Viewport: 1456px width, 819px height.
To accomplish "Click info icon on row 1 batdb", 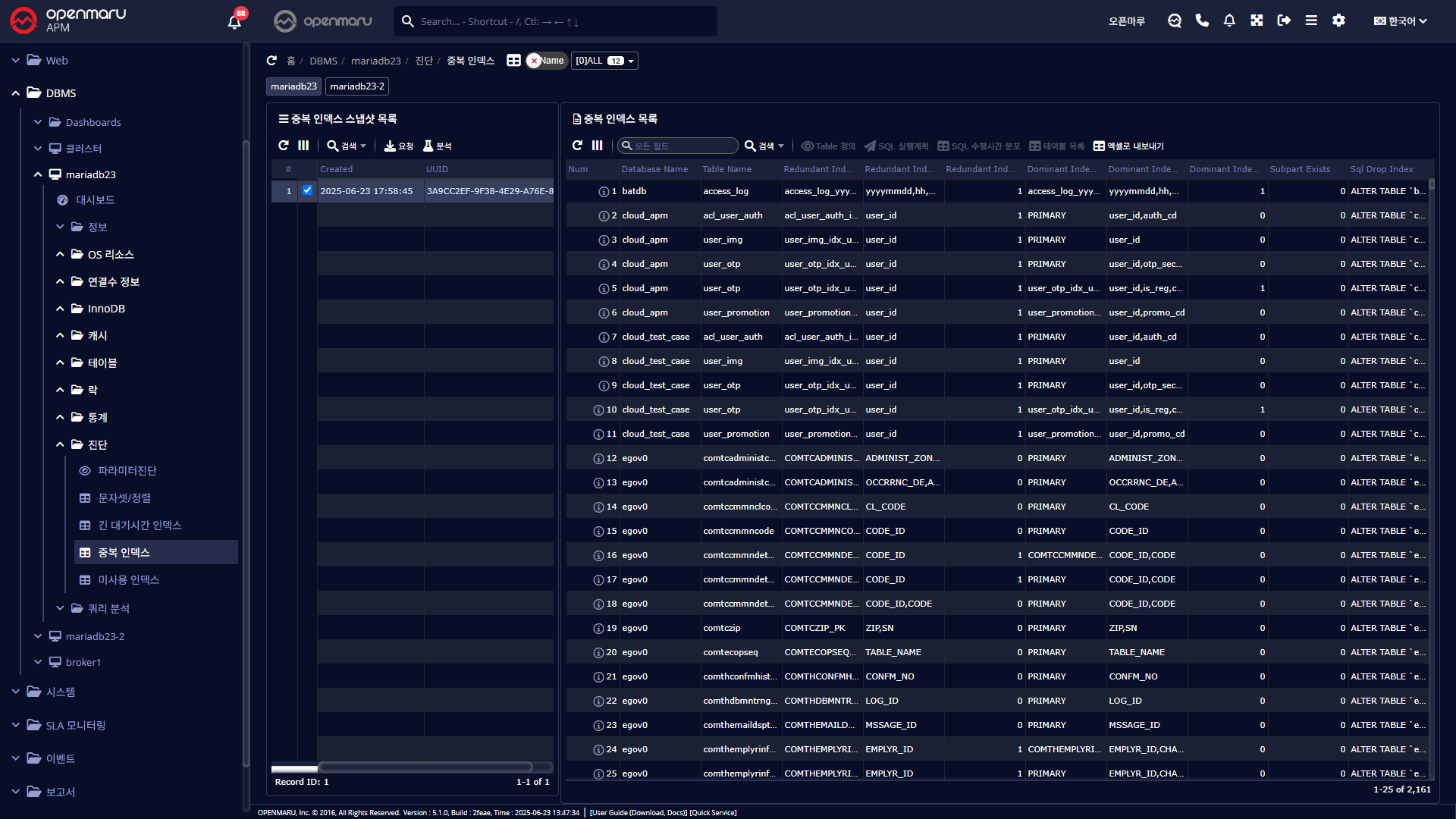I will 604,192.
